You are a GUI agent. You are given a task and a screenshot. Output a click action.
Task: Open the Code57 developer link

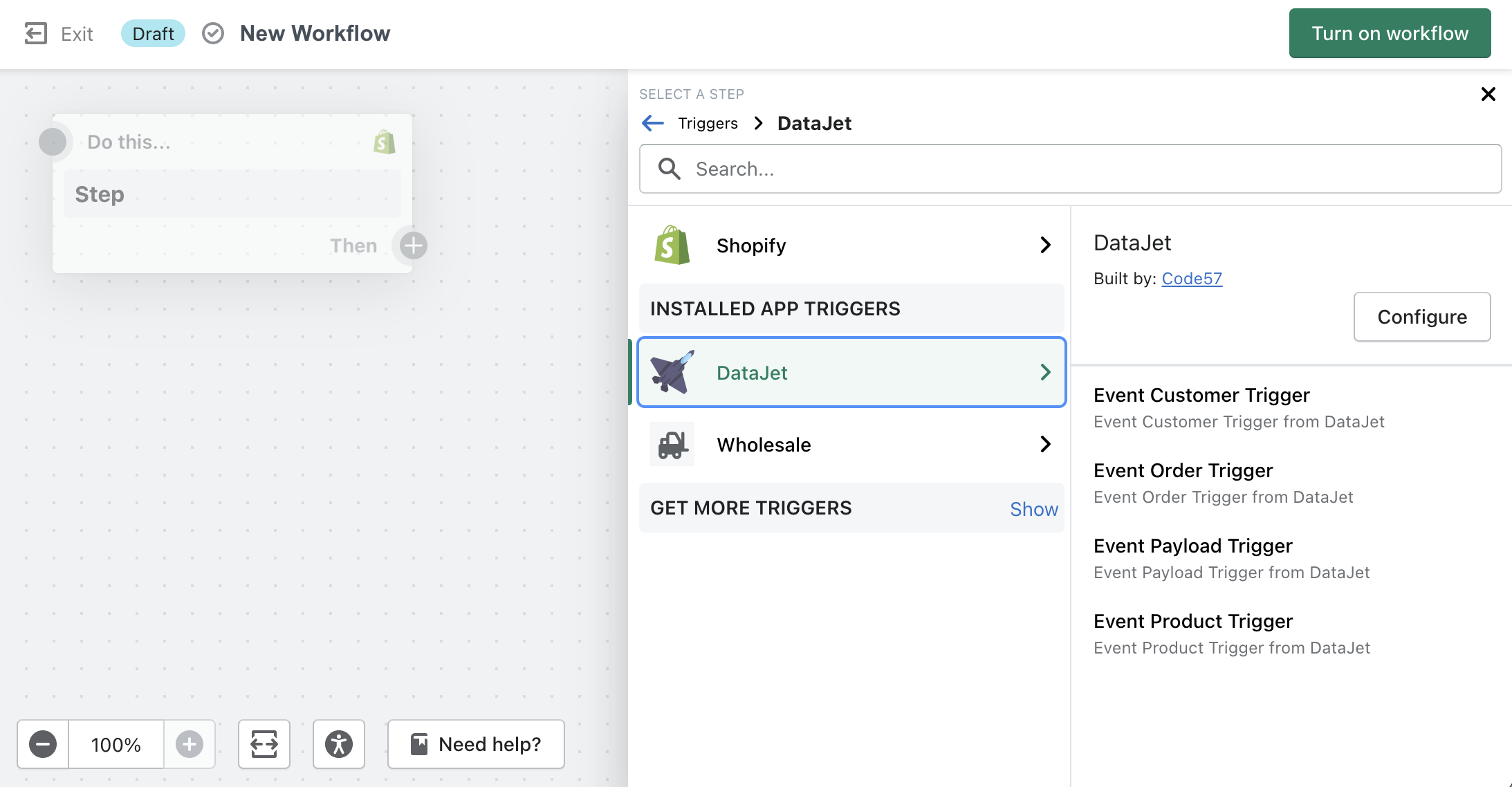[x=1192, y=278]
